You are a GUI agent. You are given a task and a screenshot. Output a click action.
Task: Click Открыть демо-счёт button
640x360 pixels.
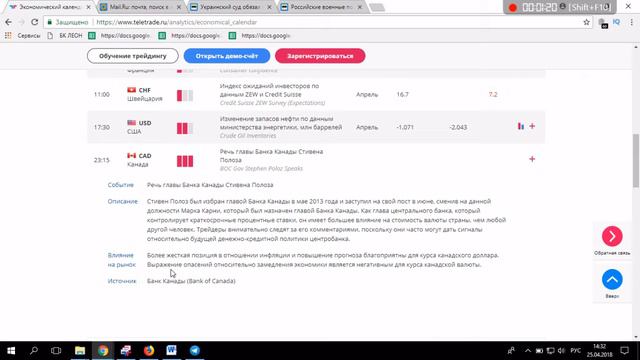(x=227, y=56)
